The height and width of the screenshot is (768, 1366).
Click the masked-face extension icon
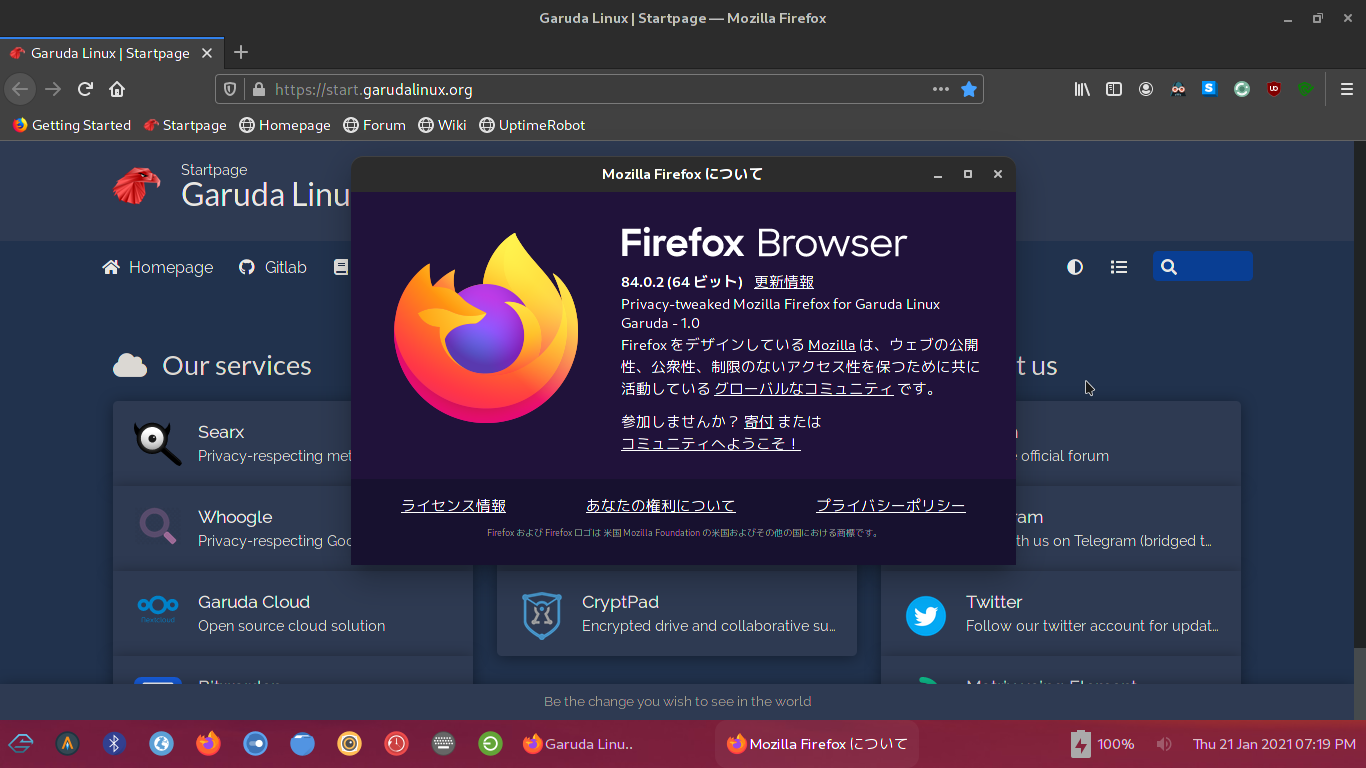(x=1178, y=89)
